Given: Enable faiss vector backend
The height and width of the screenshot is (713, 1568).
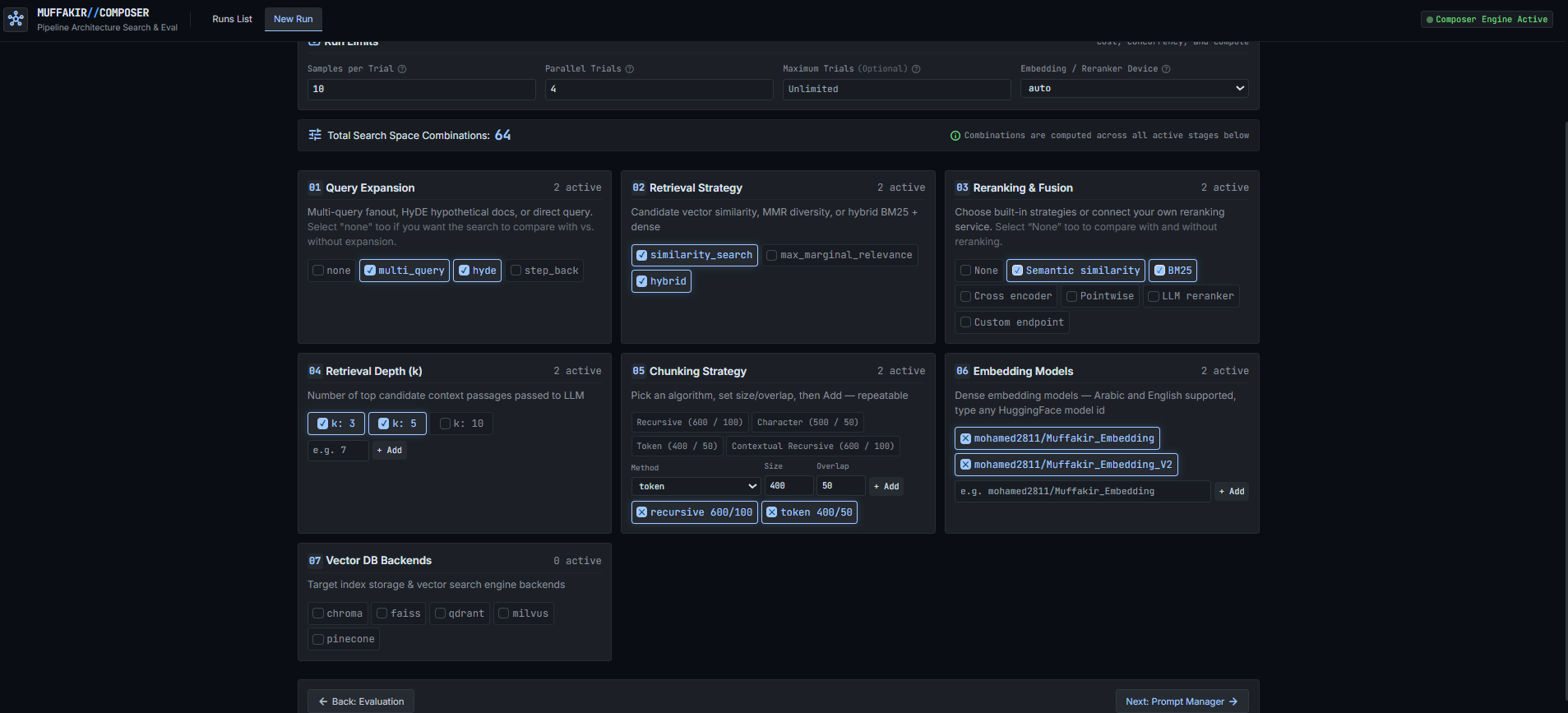Looking at the screenshot, I should (398, 613).
